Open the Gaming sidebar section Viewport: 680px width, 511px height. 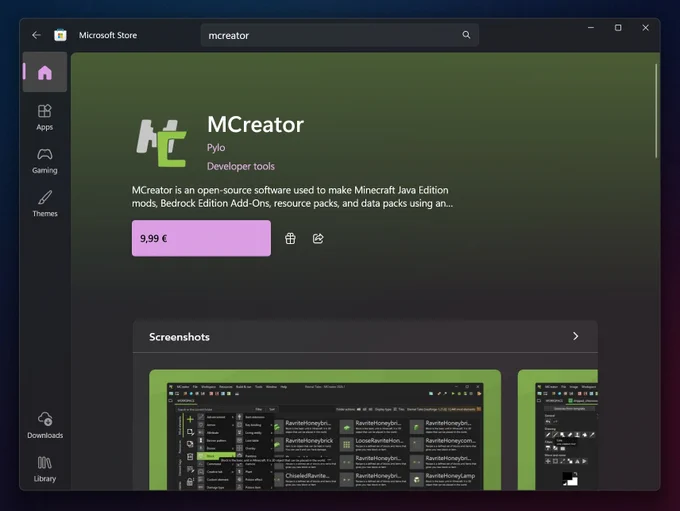pos(45,161)
